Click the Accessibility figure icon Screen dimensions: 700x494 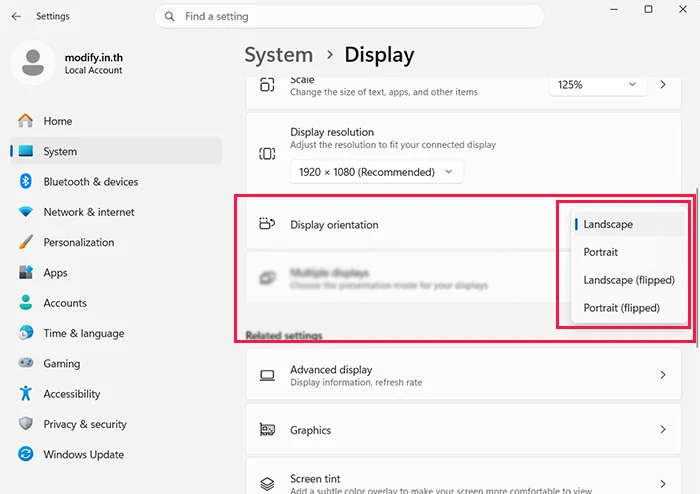point(25,393)
